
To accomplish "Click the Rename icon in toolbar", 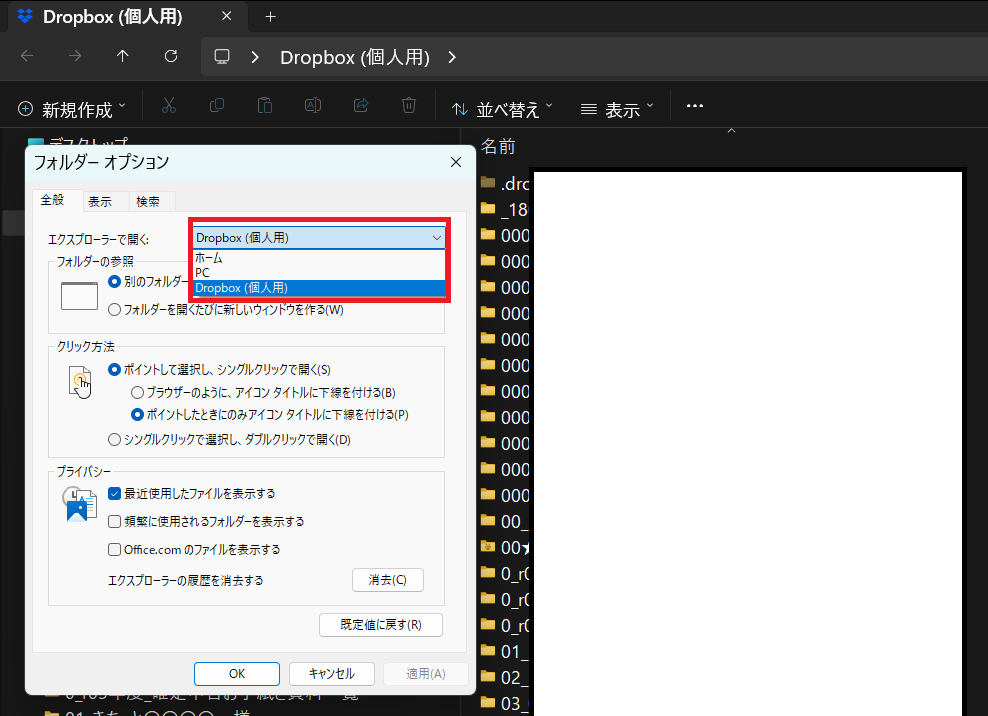I will (312, 106).
